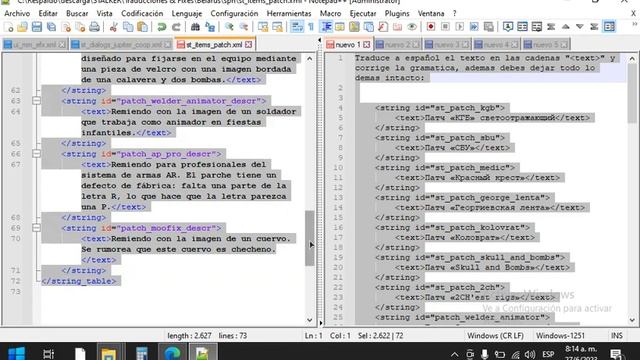The image size is (640, 360).
Task: Save the current file with the Save icon
Action: point(37,27)
